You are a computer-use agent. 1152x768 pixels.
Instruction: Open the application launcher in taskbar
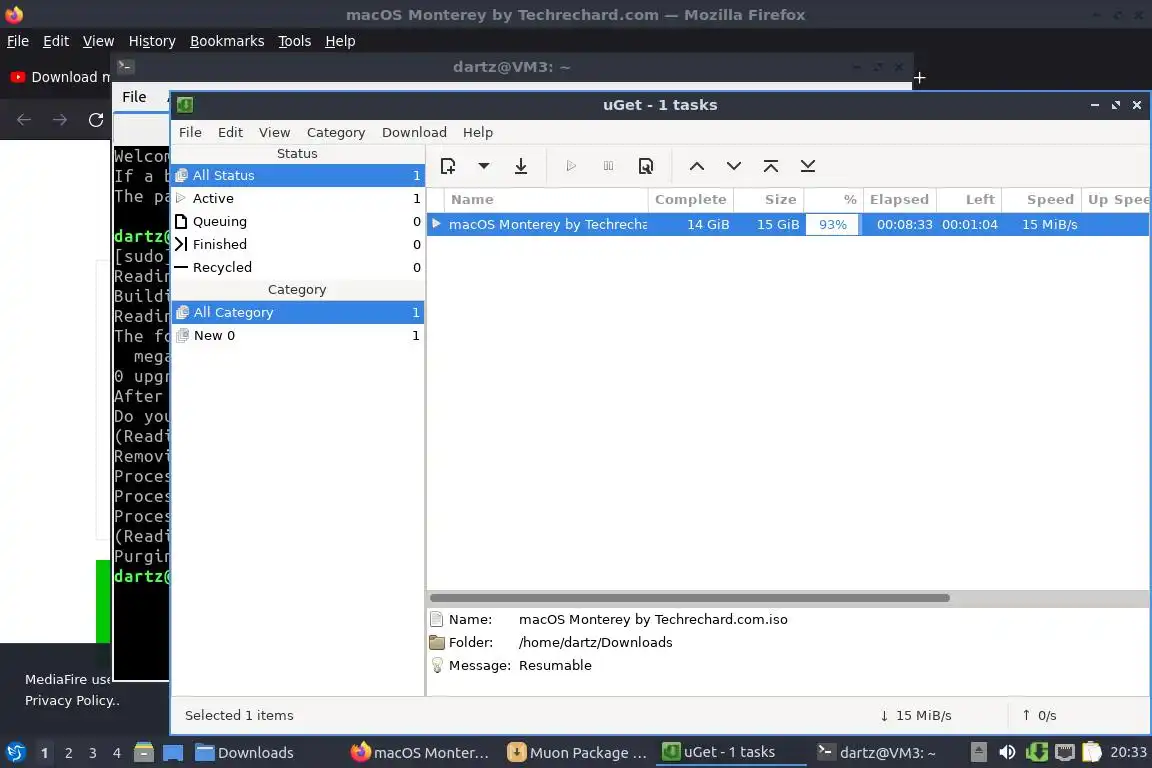click(15, 753)
